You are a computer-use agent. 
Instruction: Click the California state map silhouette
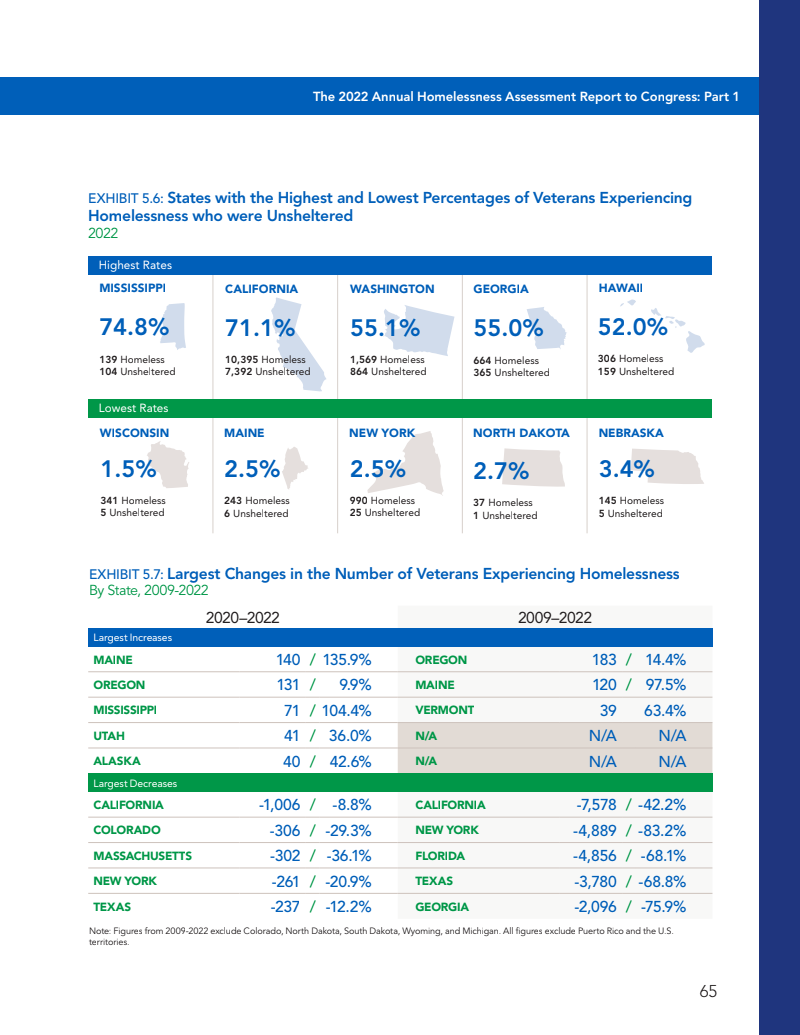[290, 335]
